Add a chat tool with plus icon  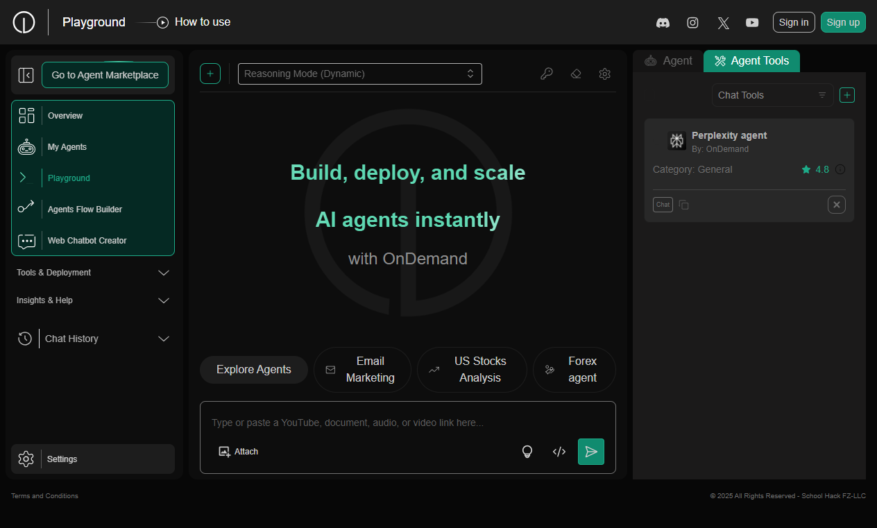click(847, 95)
